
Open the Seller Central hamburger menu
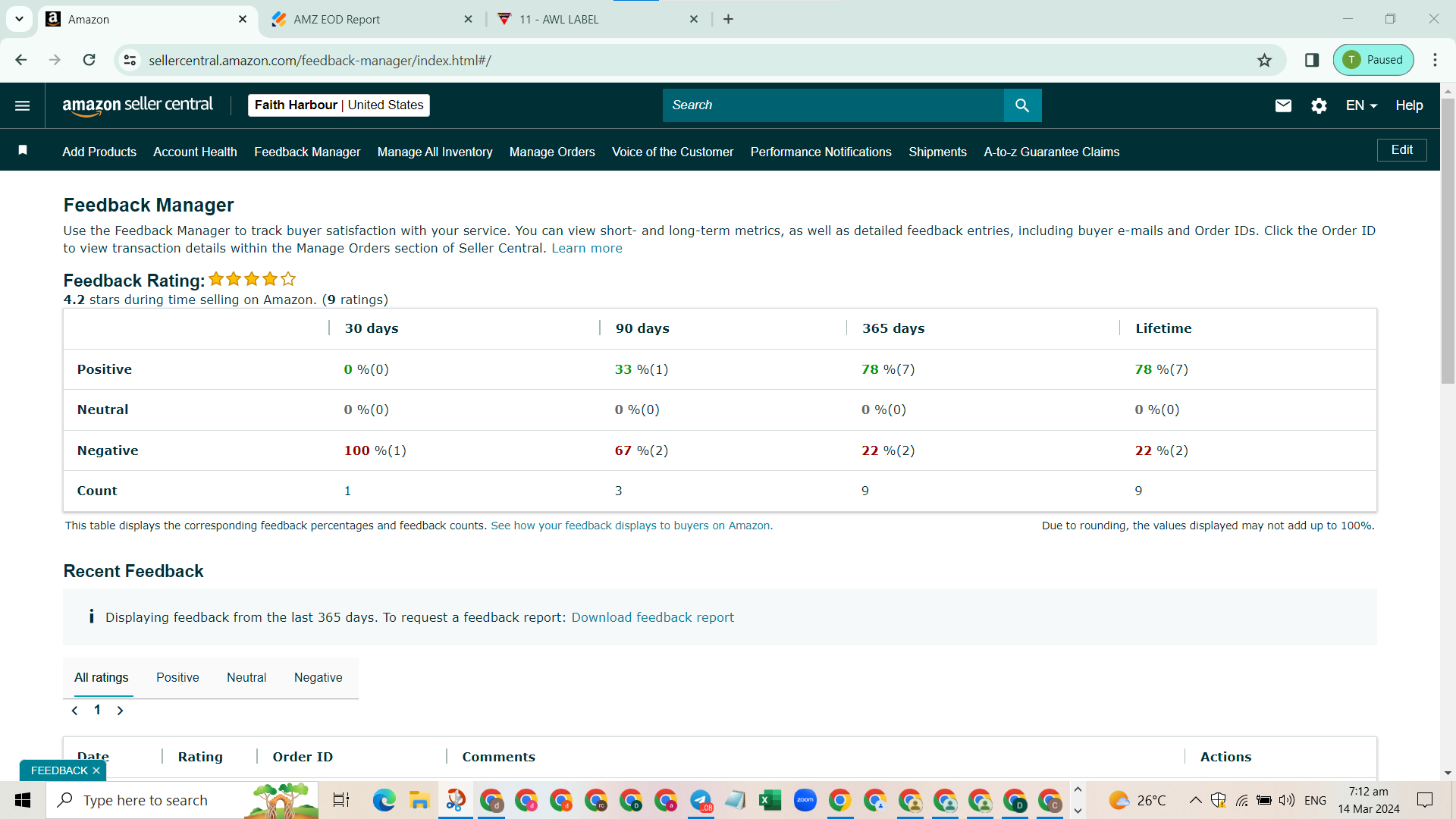[22, 105]
